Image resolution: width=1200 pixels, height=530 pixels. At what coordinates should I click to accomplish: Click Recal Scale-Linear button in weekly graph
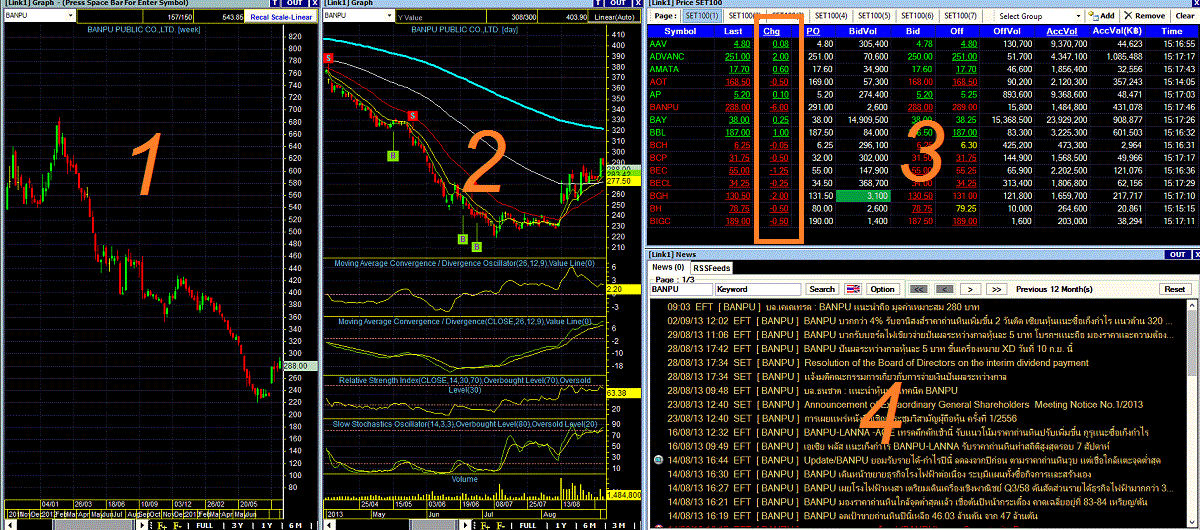click(281, 17)
